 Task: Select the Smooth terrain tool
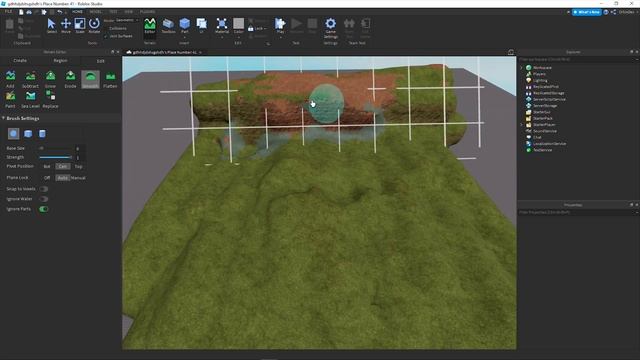90,79
